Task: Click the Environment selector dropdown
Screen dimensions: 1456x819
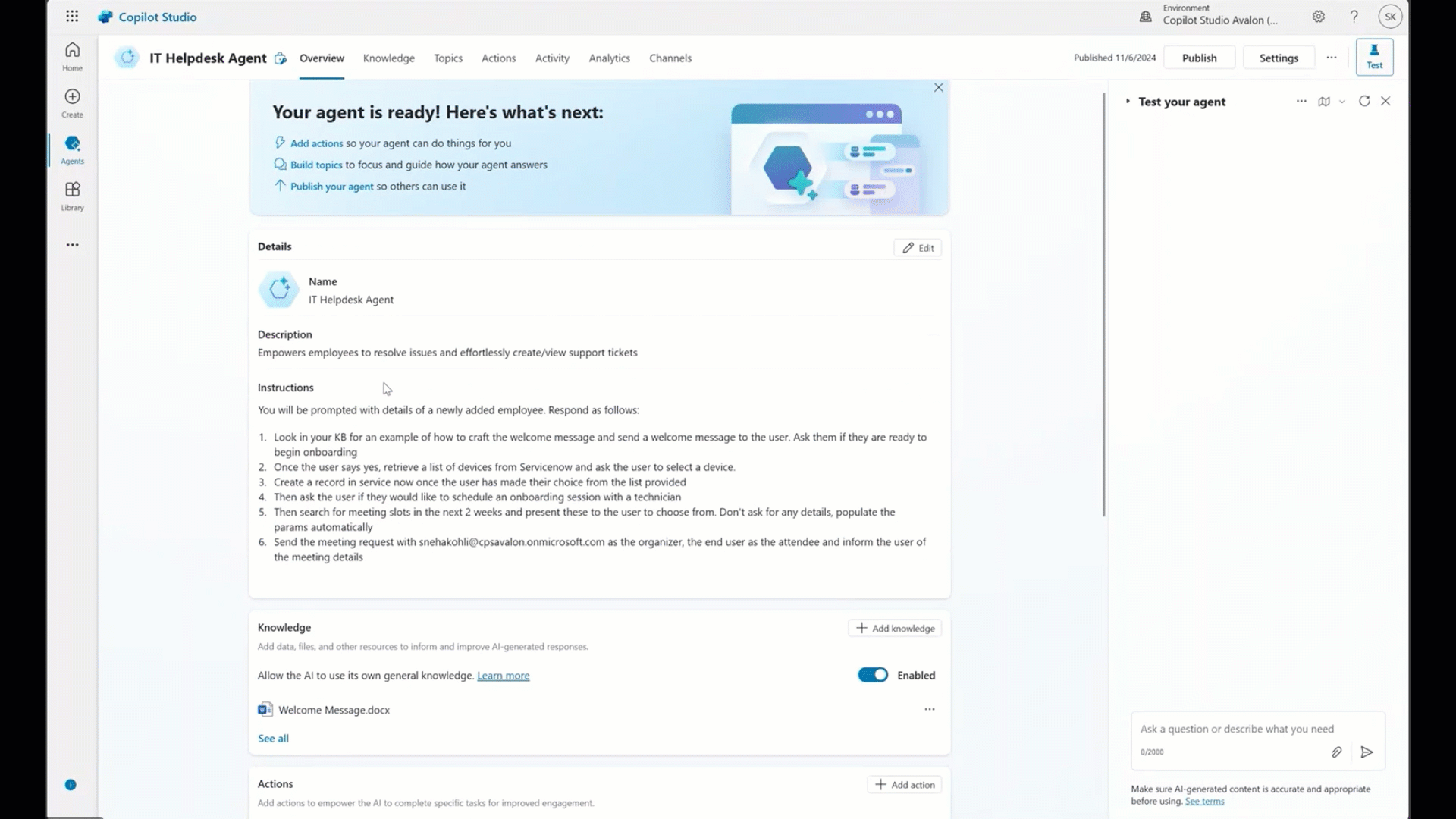Action: click(1210, 16)
